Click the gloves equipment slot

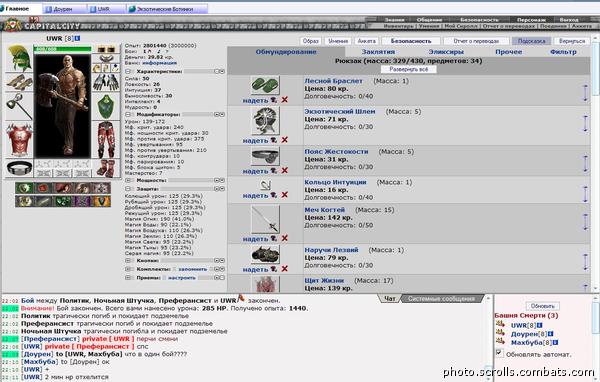[x=106, y=82]
